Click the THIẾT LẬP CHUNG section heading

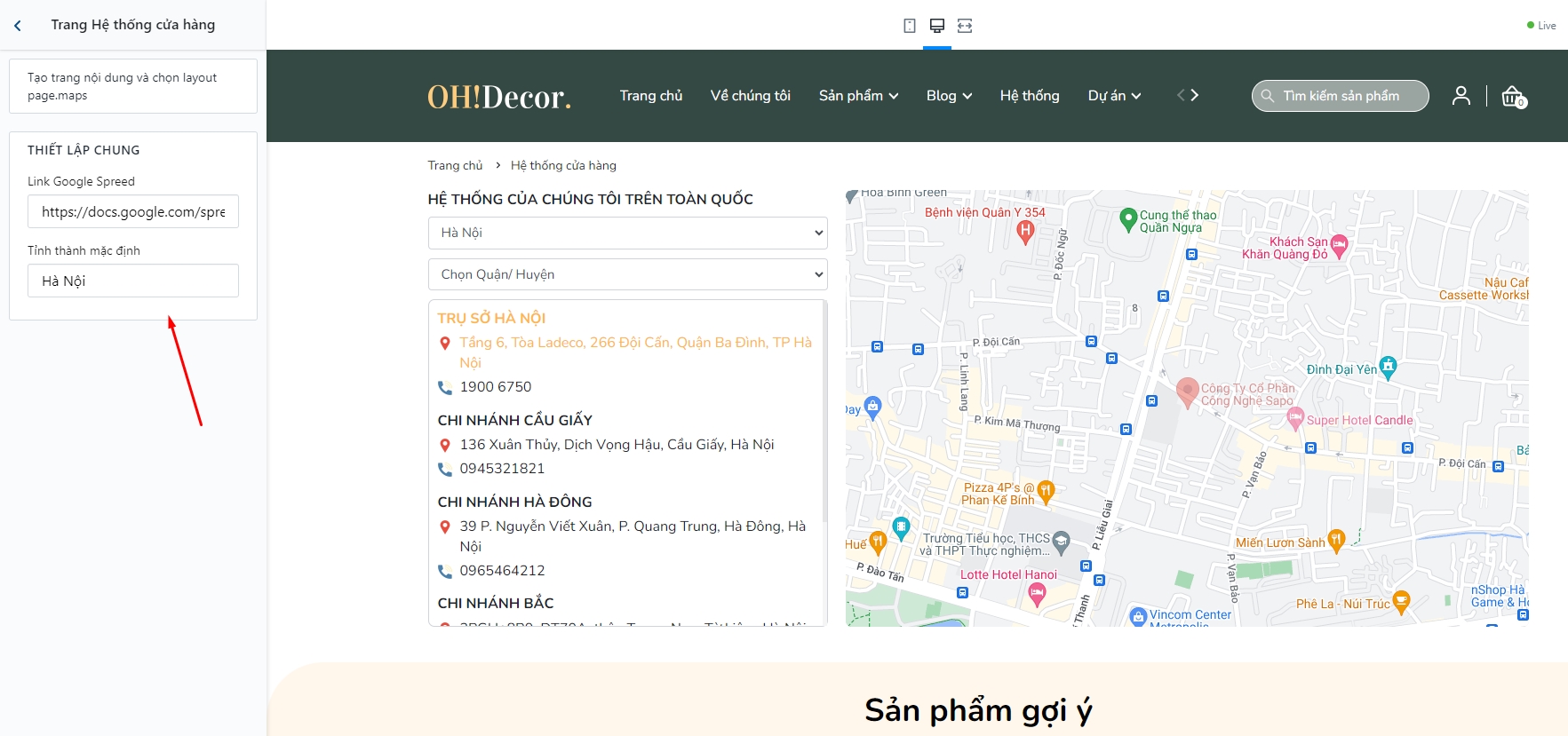[x=84, y=150]
